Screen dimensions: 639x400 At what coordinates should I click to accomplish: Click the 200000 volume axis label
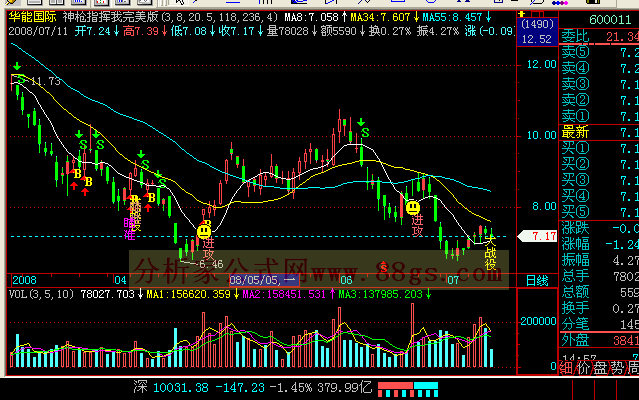(x=538, y=321)
